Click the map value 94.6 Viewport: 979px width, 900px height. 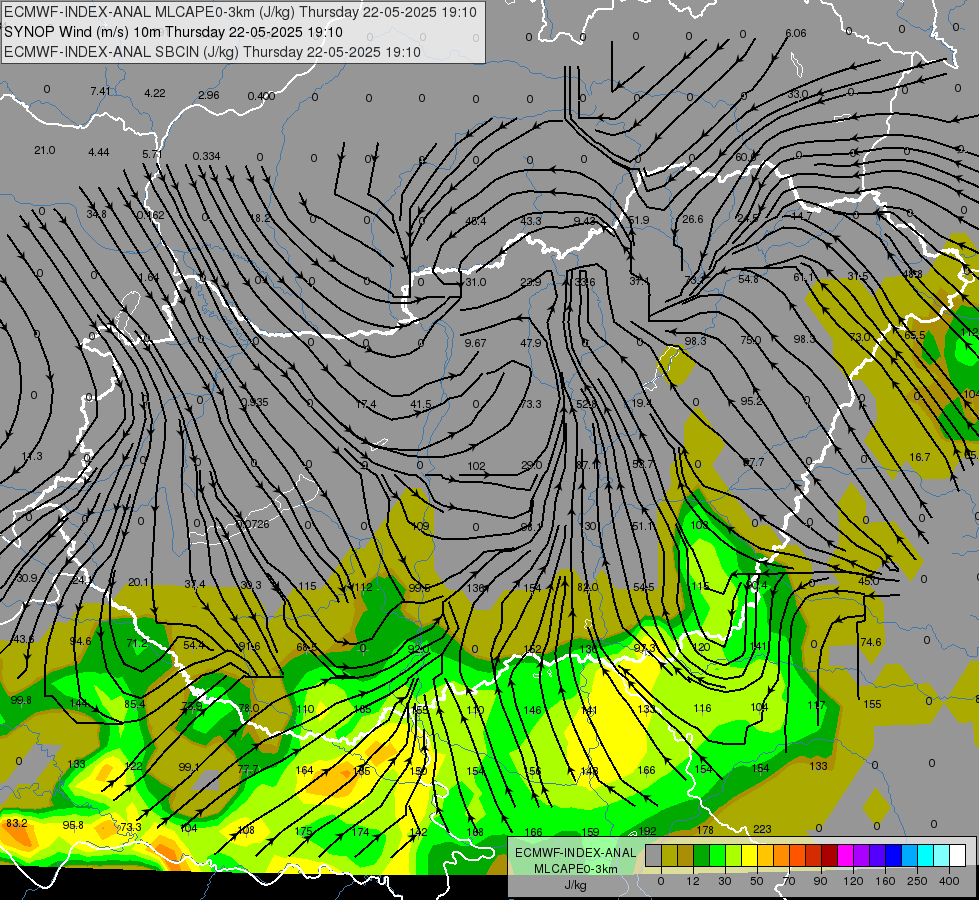[81, 641]
